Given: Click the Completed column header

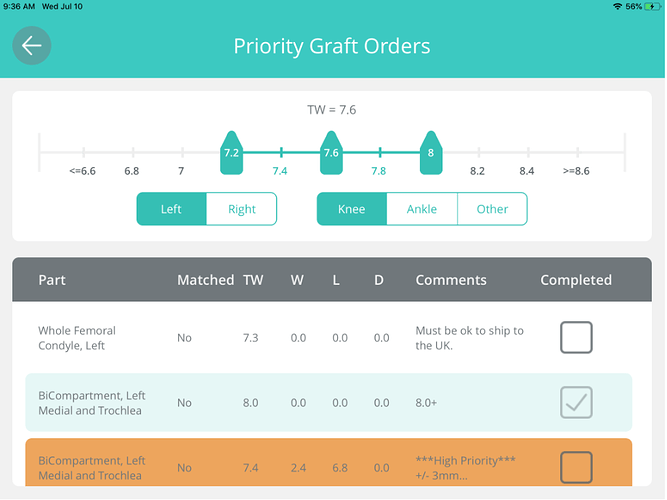Looking at the screenshot, I should [576, 280].
